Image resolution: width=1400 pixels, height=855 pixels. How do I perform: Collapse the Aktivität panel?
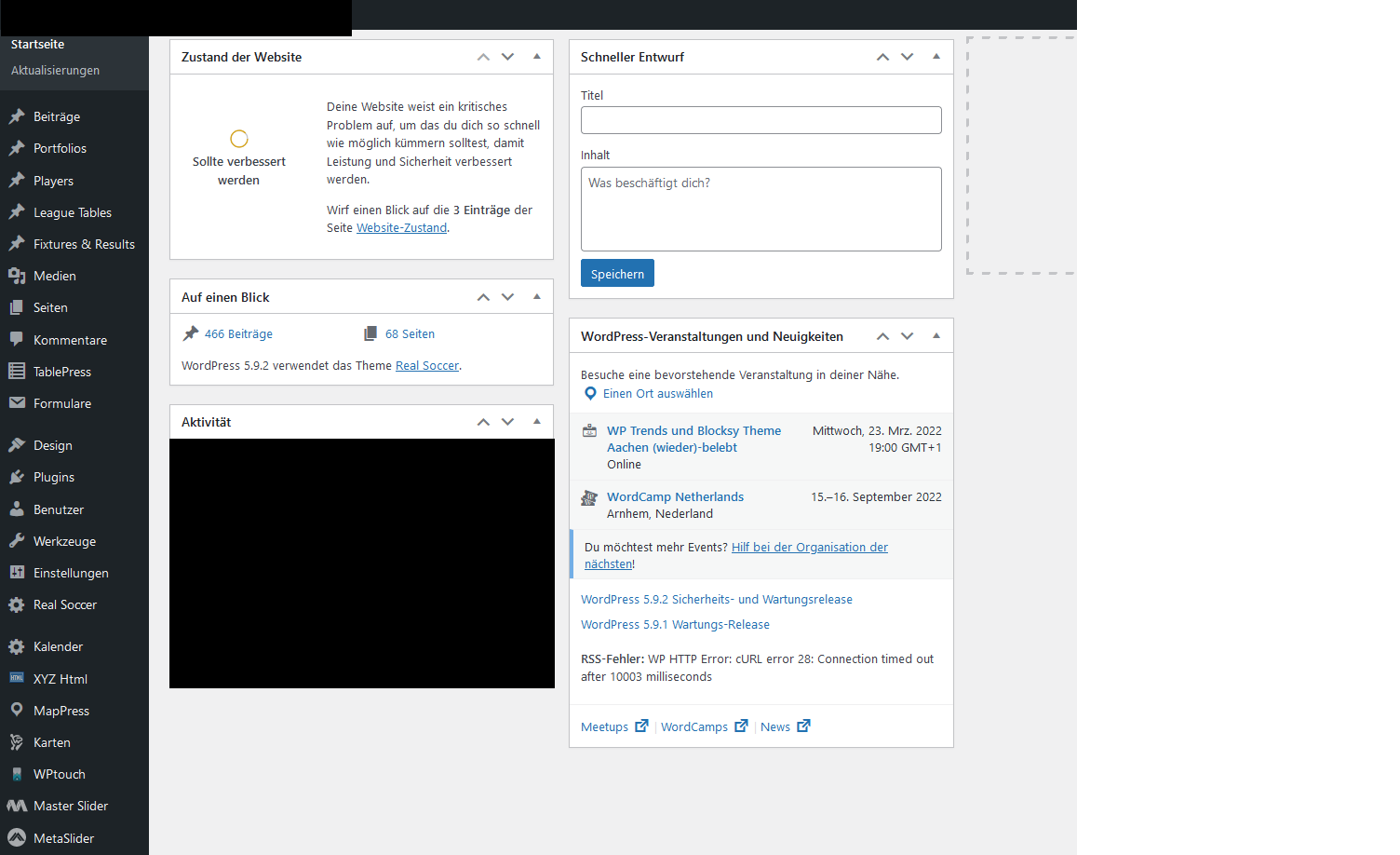click(x=537, y=422)
